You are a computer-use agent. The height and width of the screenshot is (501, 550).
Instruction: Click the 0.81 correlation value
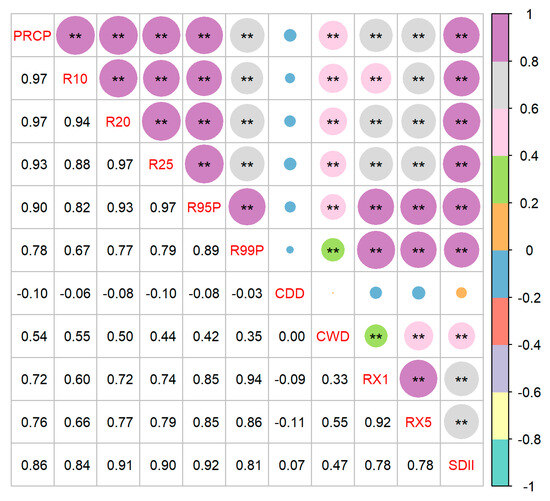pyautogui.click(x=249, y=466)
